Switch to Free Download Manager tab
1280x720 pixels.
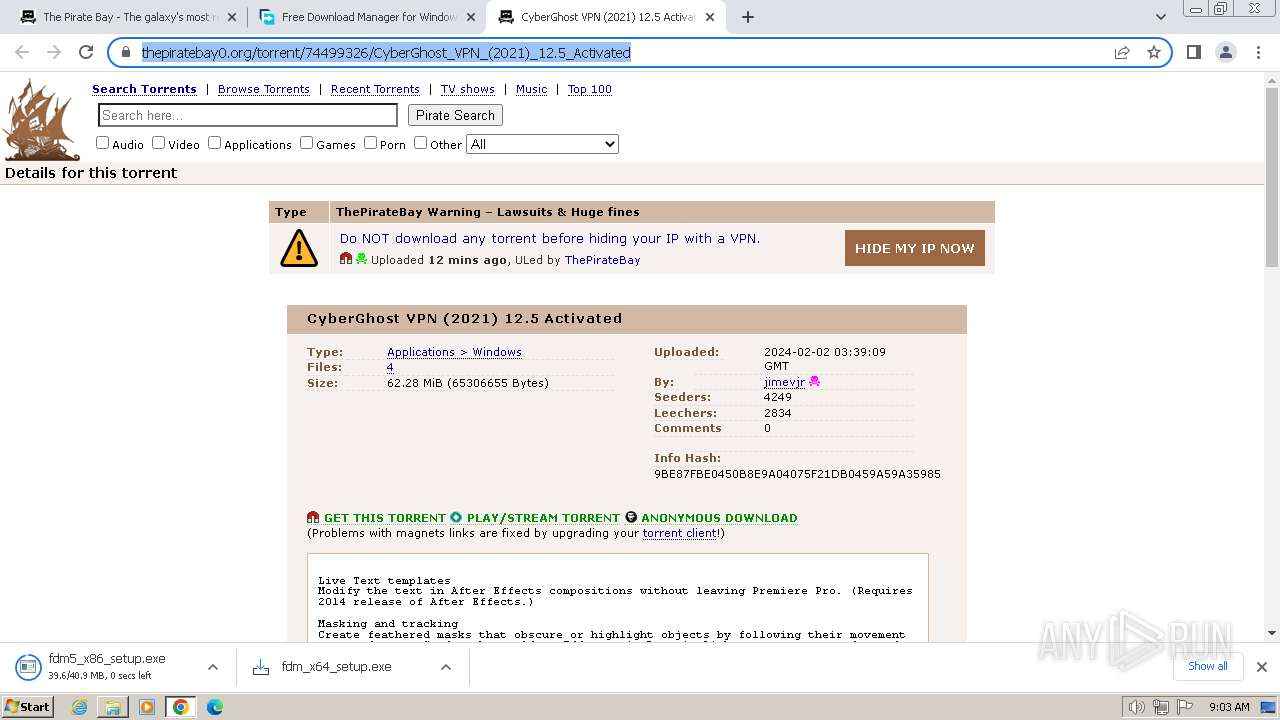click(367, 17)
